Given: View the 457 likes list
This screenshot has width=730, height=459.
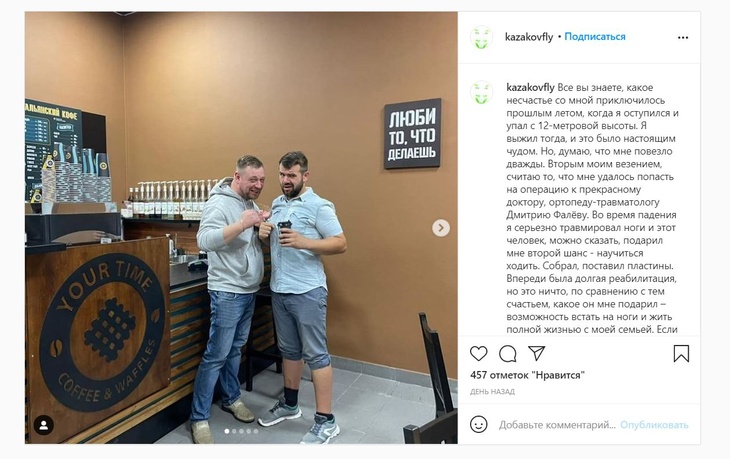Looking at the screenshot, I should coord(527,375).
